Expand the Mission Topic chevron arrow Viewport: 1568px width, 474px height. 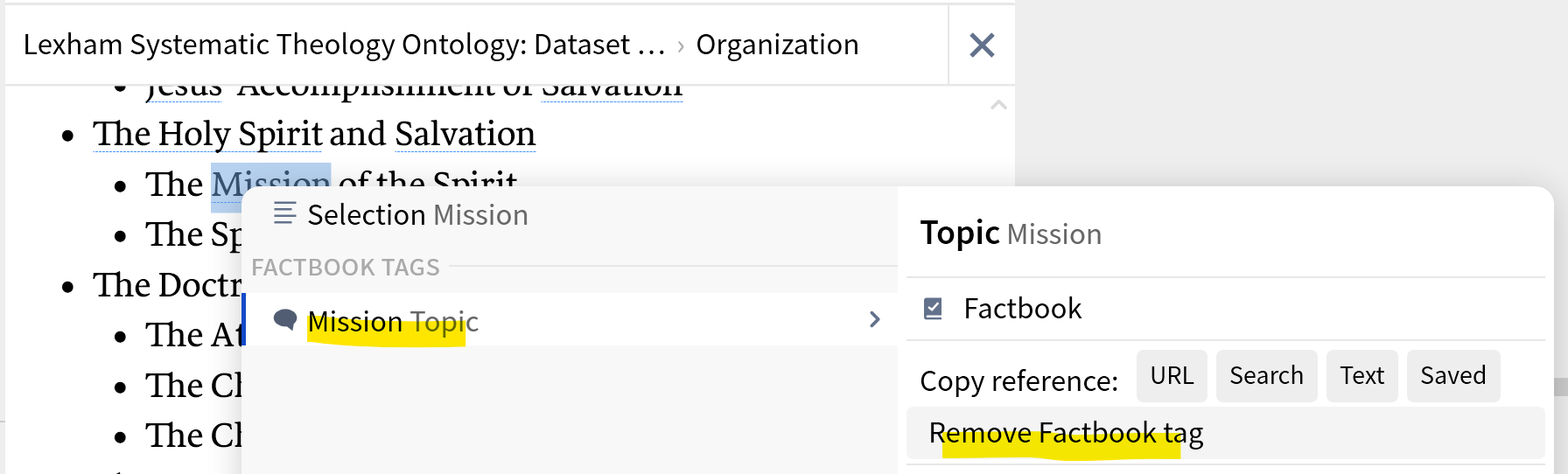[x=874, y=320]
